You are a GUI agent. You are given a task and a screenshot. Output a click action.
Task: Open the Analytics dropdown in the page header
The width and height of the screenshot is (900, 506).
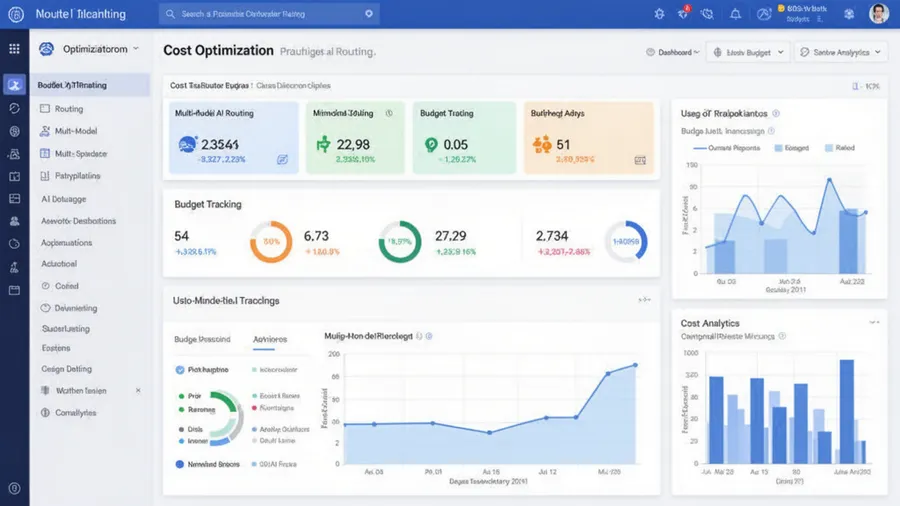[841, 52]
